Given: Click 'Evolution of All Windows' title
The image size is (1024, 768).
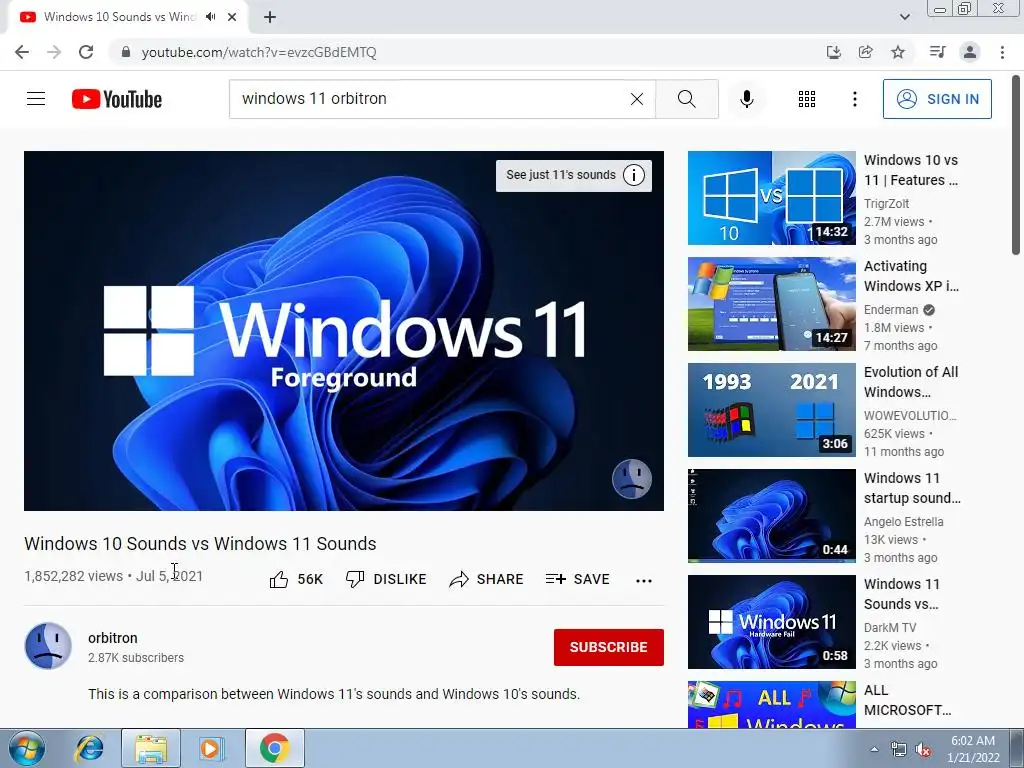Looking at the screenshot, I should pos(911,381).
